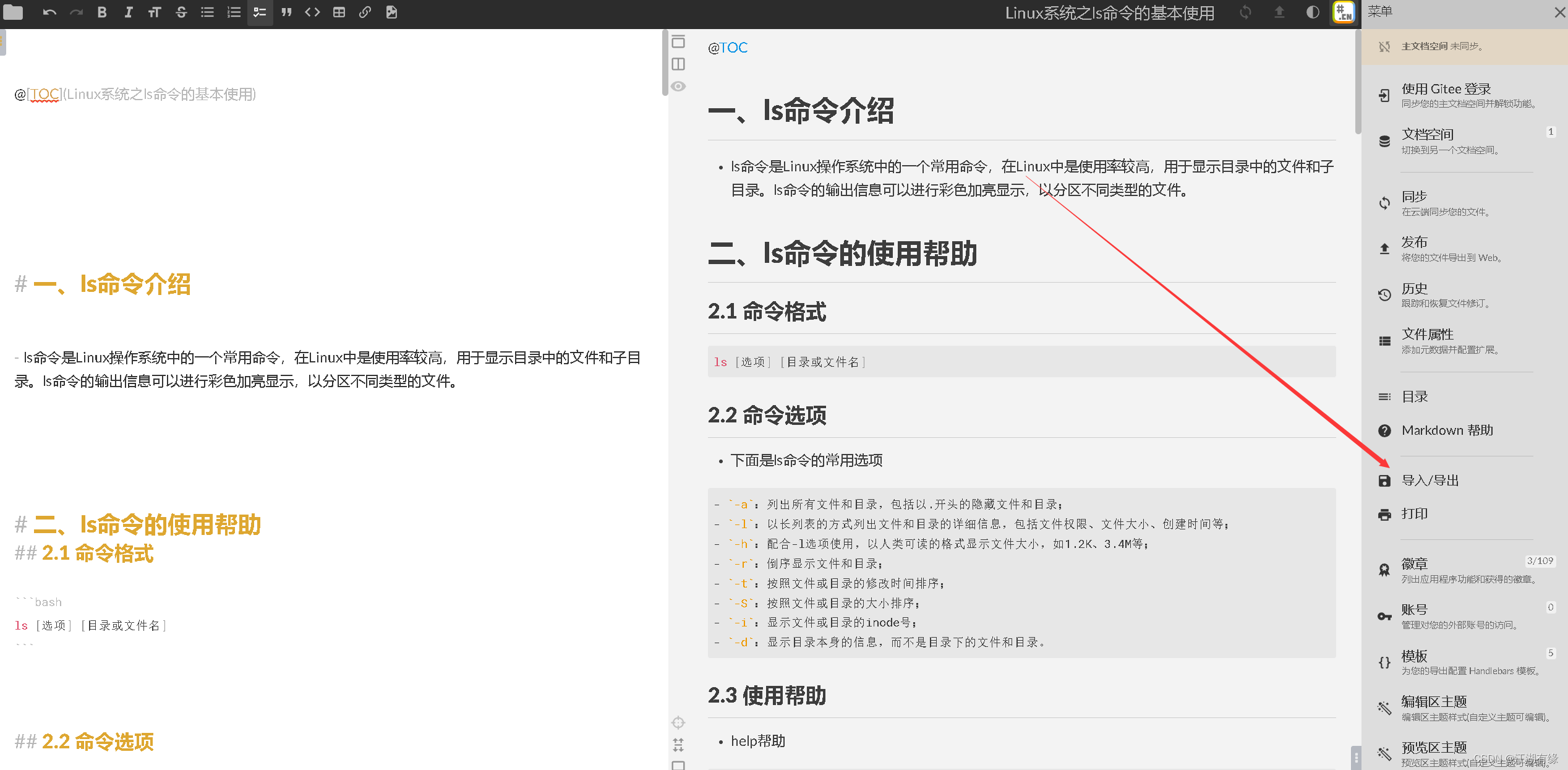Viewport: 1568px width, 770px height.
Task: Click 'help帮助' bullet in preview
Action: [x=758, y=741]
